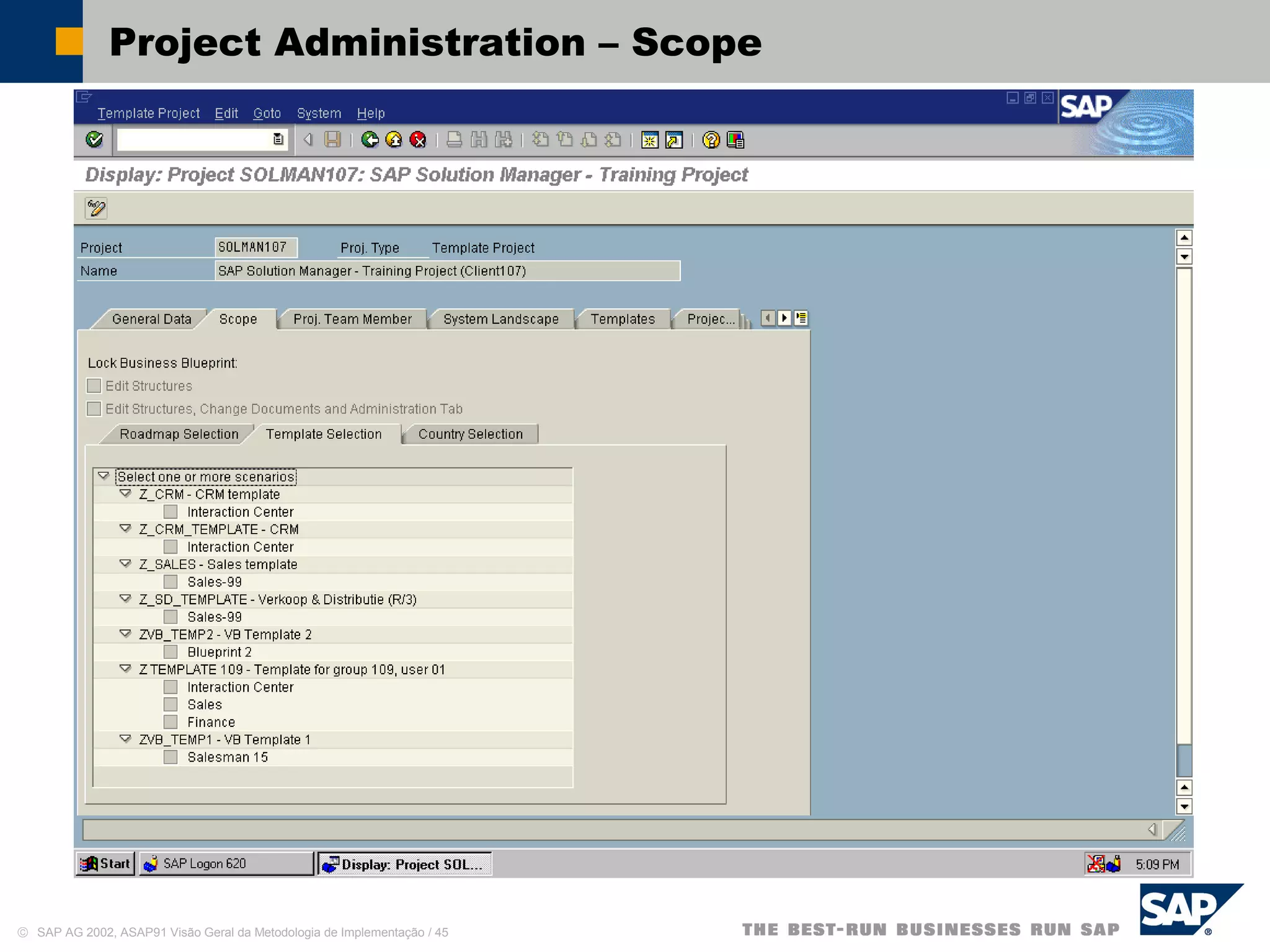Screen dimensions: 1270x952
Task: Open the Edit menu
Action: click(x=226, y=113)
